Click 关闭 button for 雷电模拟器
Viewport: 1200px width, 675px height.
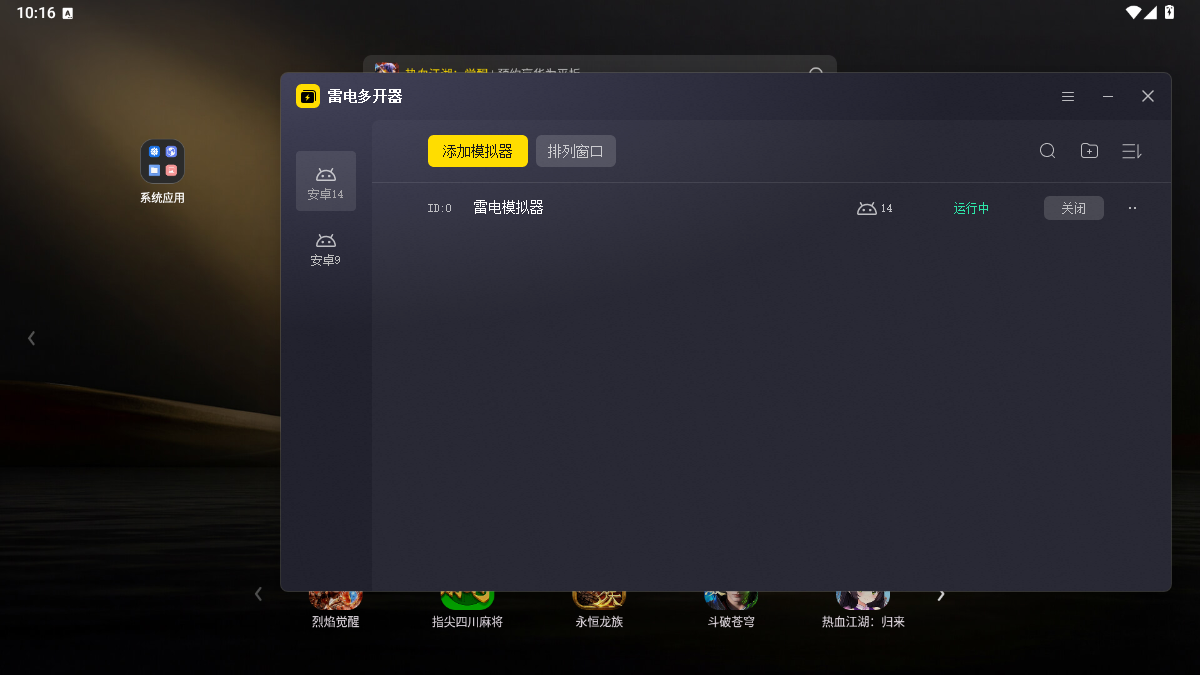1074,208
